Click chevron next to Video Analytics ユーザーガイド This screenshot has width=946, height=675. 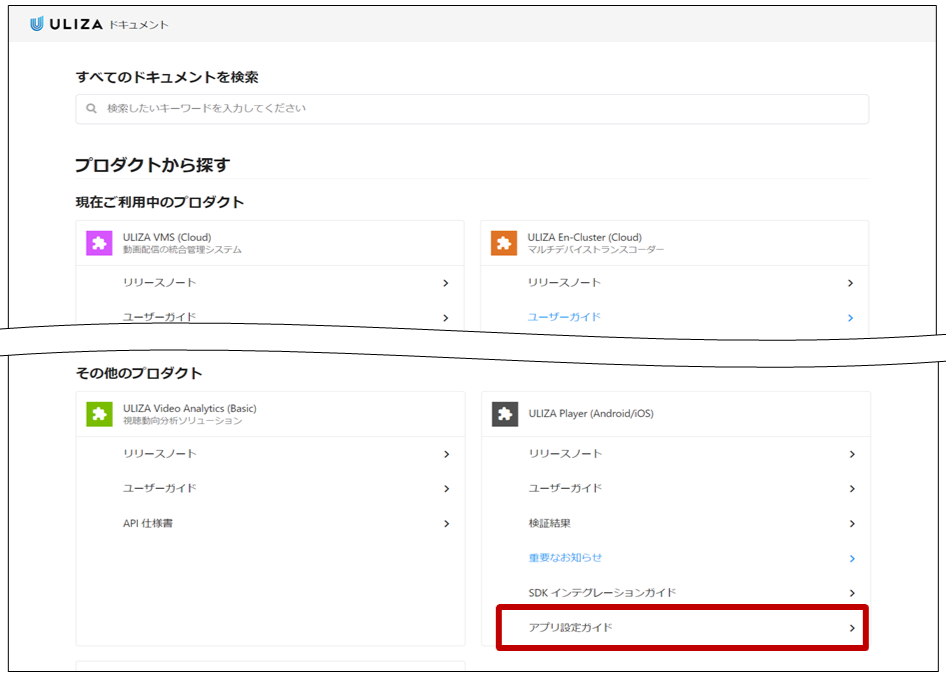tap(446, 489)
